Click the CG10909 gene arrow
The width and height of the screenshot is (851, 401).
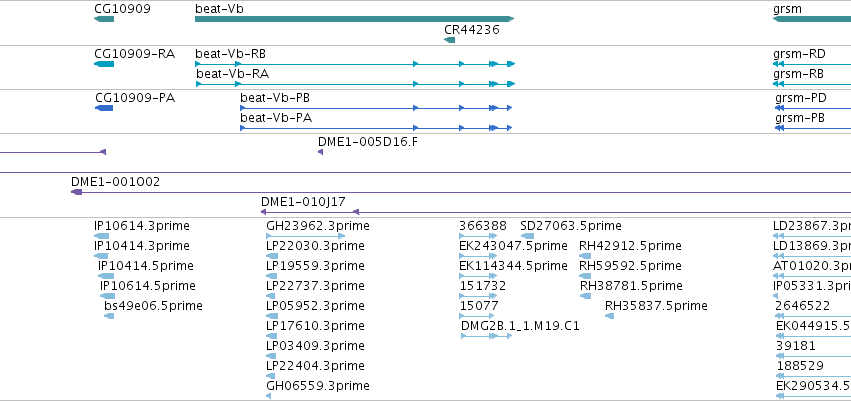pyautogui.click(x=104, y=19)
